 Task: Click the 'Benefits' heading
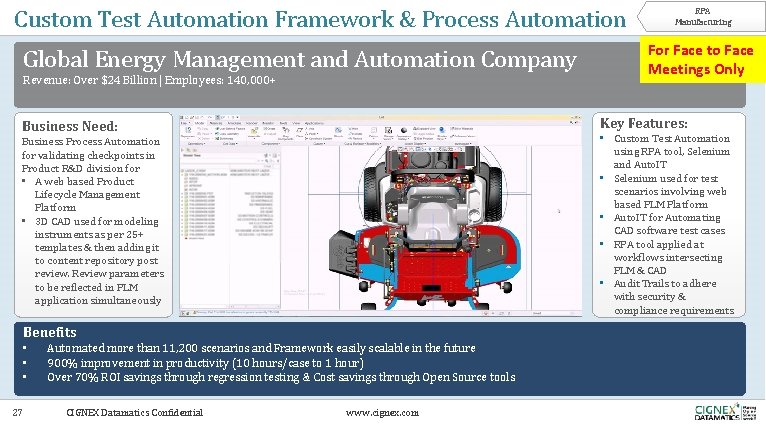(x=50, y=332)
